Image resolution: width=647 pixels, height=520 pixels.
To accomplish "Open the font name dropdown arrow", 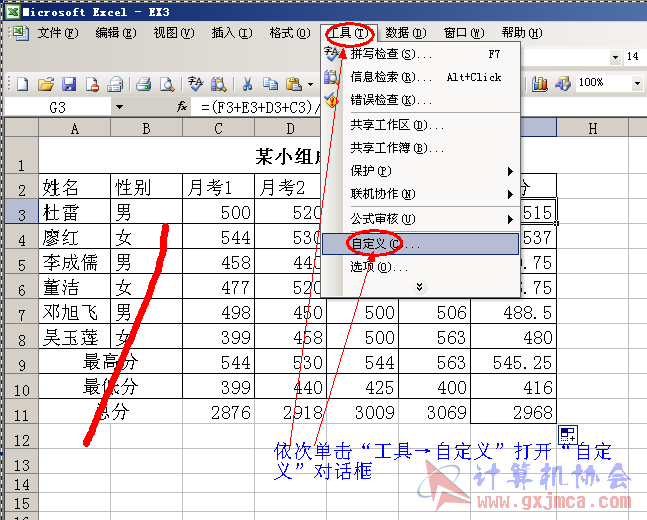I will (615, 57).
